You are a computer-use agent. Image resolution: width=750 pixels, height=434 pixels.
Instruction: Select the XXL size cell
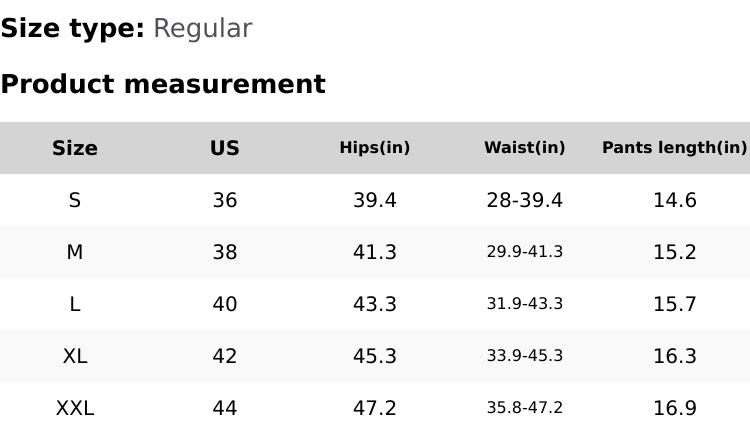coord(75,408)
